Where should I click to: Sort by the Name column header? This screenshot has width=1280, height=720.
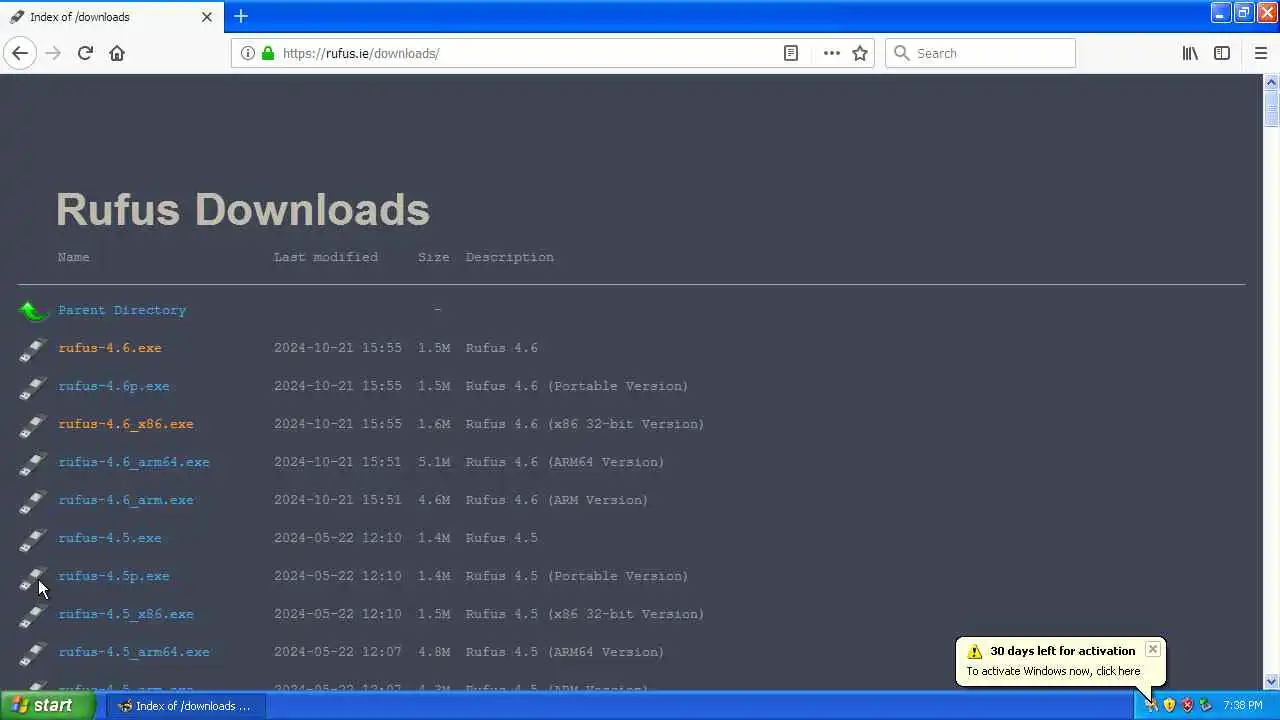click(74, 257)
